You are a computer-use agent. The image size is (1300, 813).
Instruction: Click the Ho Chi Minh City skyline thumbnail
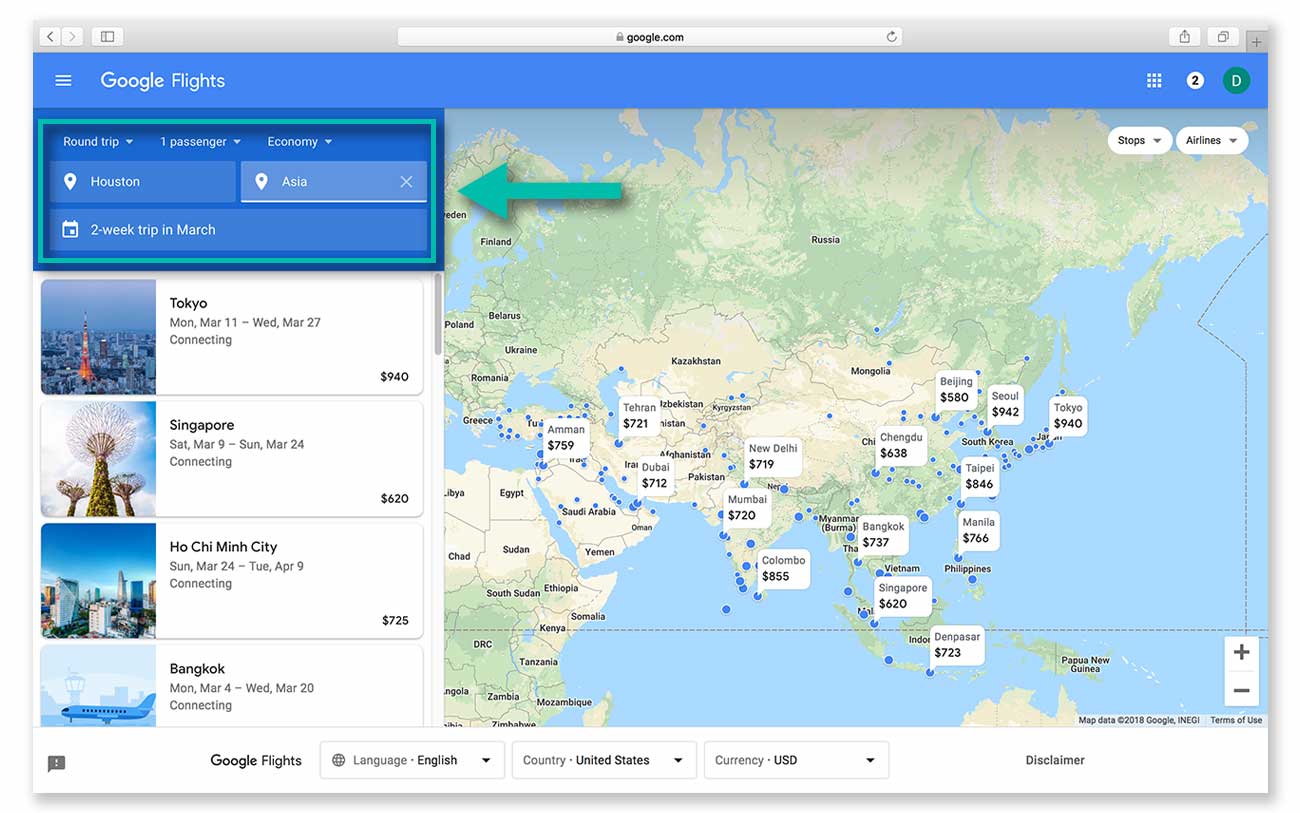98,581
